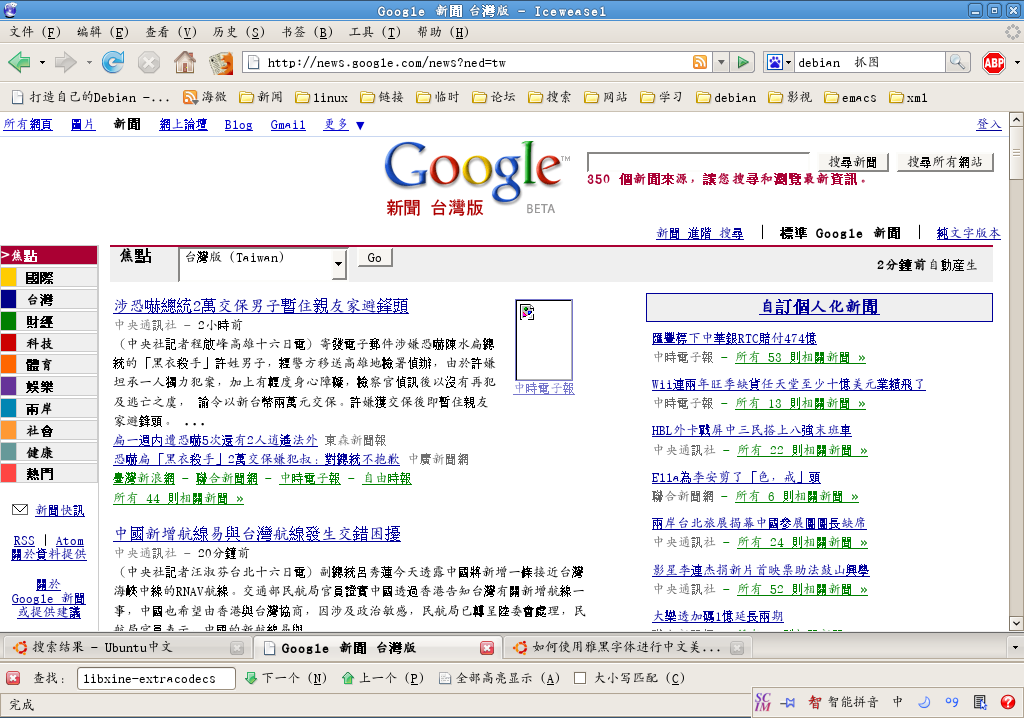Image resolution: width=1024 pixels, height=718 pixels.
Task: Open the linux bookmarks folder
Action: 321,97
